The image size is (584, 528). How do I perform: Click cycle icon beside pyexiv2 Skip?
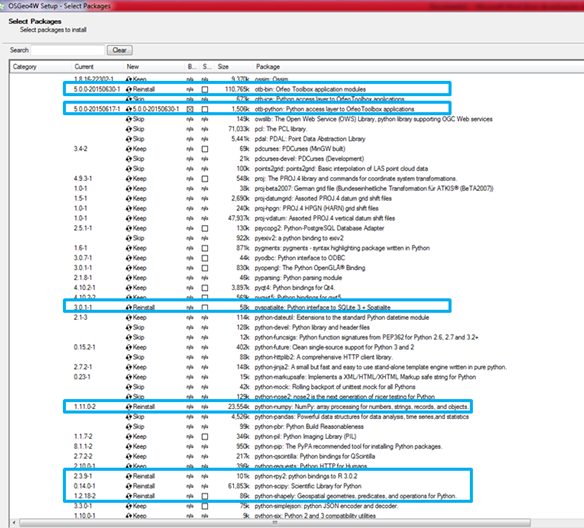click(x=129, y=238)
